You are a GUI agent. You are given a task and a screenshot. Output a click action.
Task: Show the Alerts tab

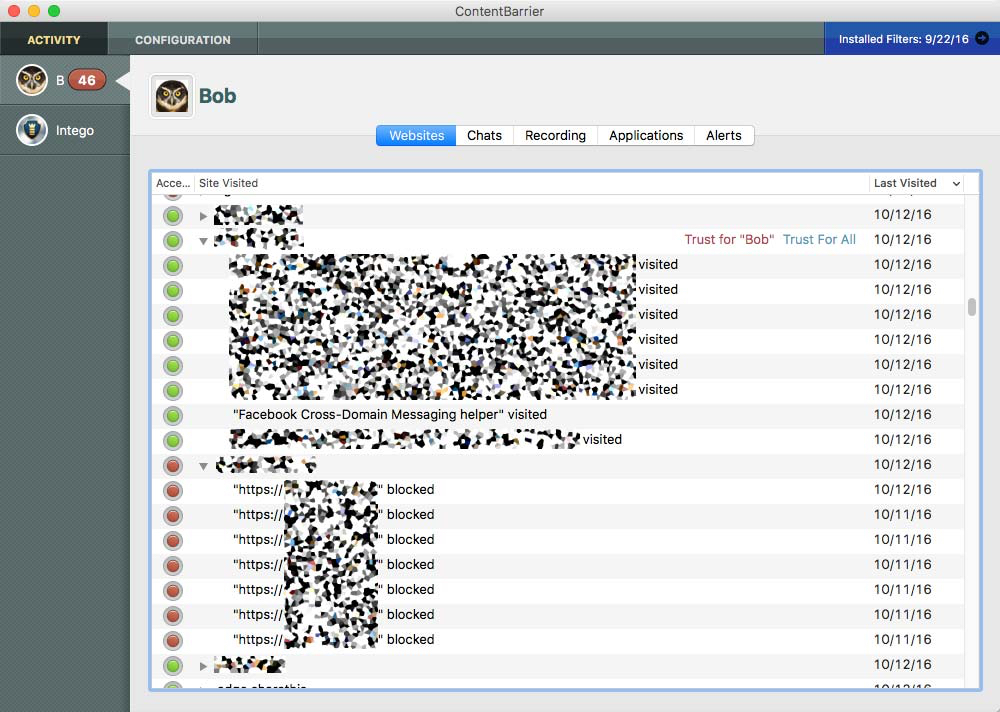(x=723, y=135)
